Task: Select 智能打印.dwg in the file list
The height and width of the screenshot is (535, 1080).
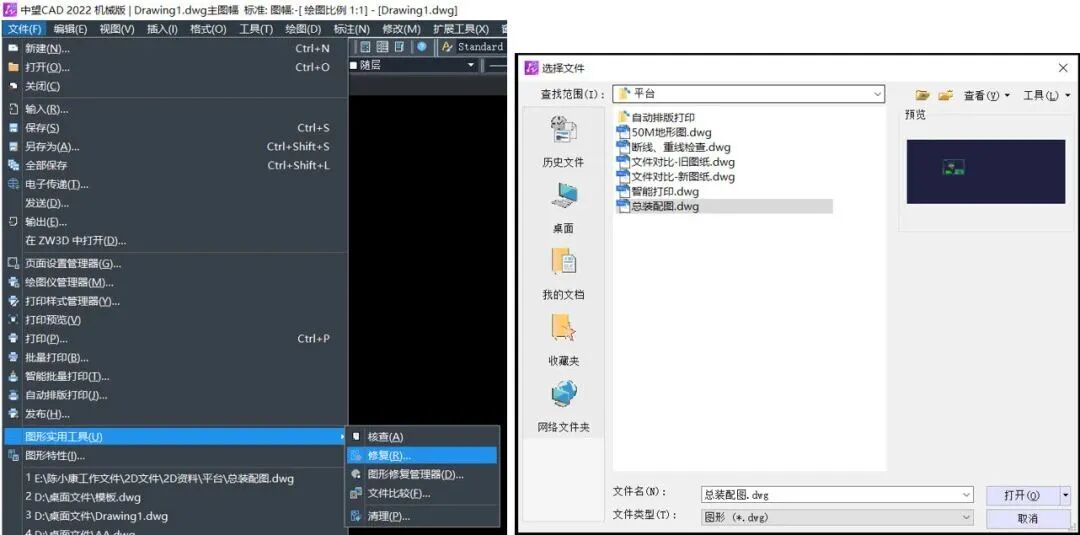Action: coord(658,191)
